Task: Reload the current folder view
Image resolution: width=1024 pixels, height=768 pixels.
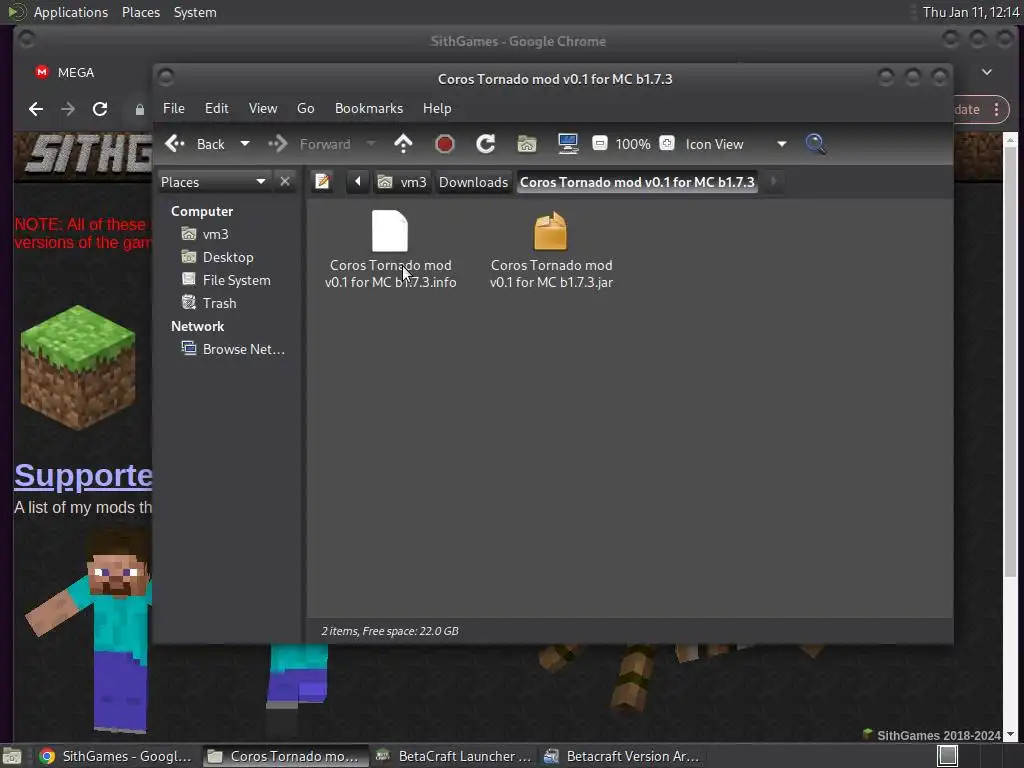Action: [485, 144]
